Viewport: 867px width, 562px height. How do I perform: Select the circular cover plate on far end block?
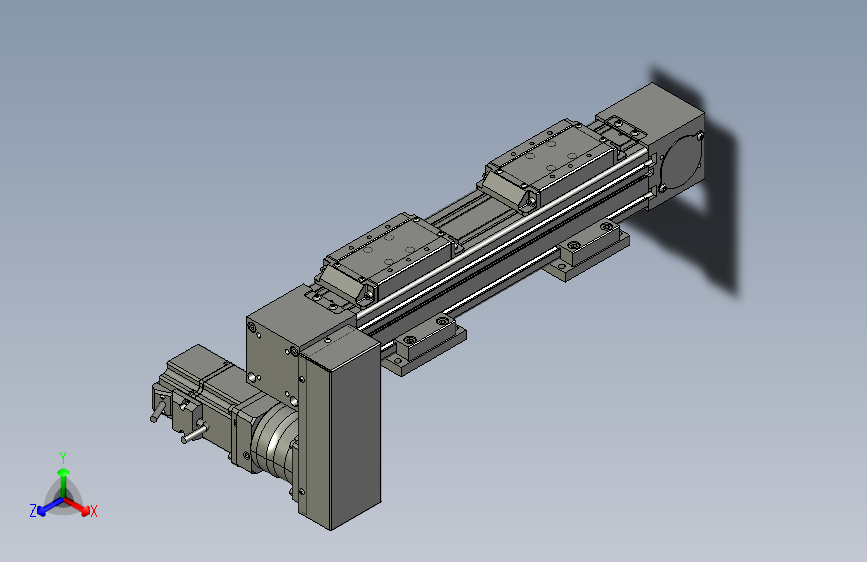tap(682, 161)
